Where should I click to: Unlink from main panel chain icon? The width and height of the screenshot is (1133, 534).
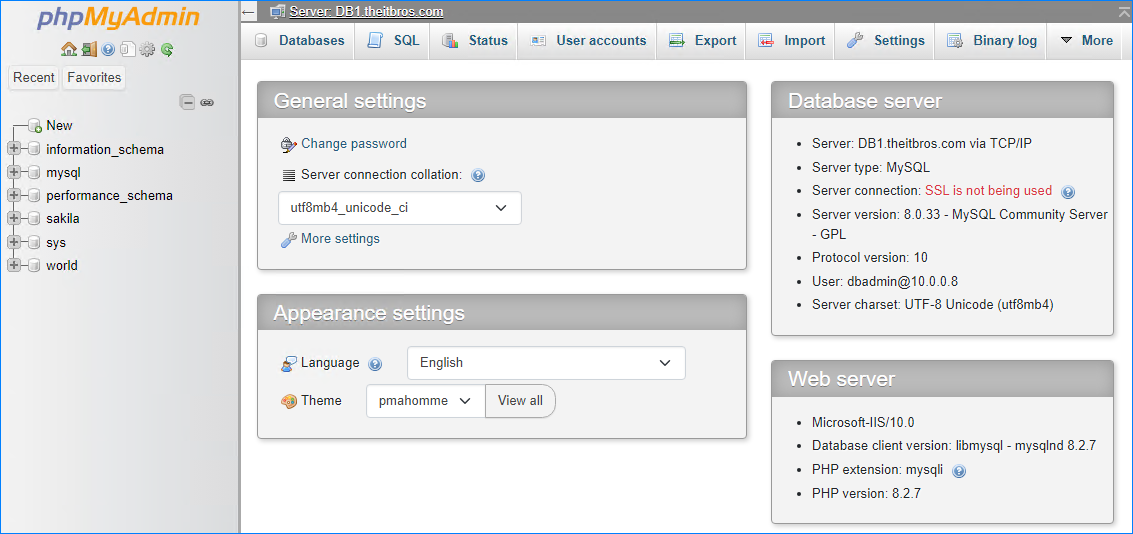click(207, 103)
